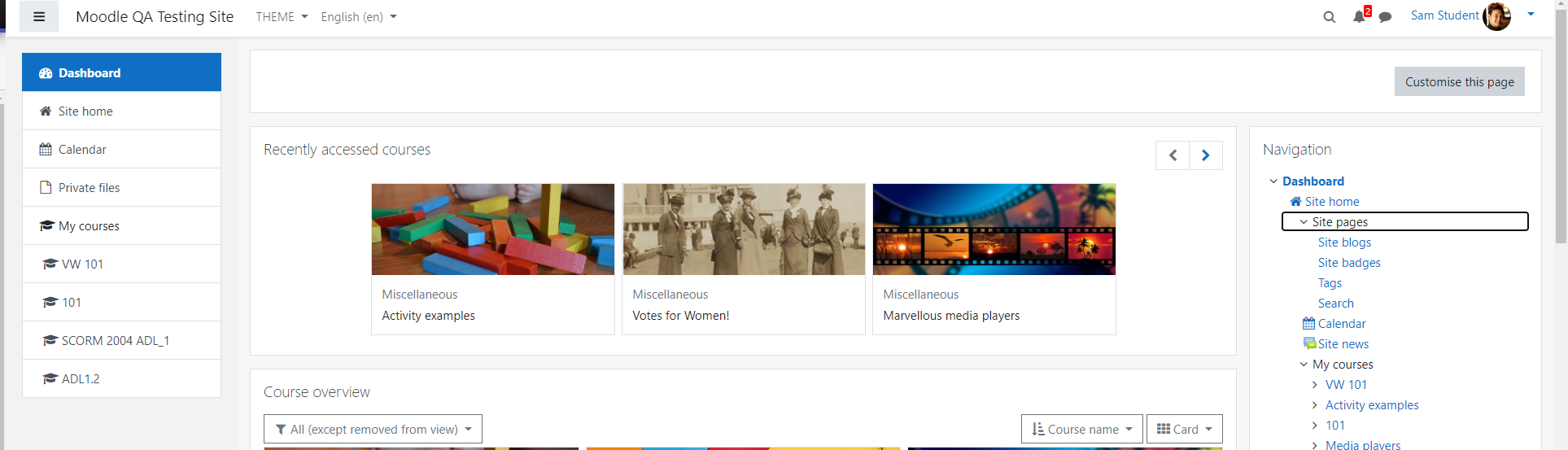Click Votes for Women! course title
The height and width of the screenshot is (450, 1568).
pyautogui.click(x=681, y=316)
